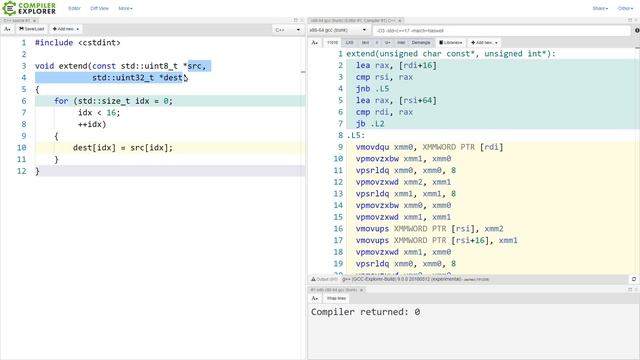Open the compiler Add new dropdown
Image resolution: width=640 pixels, height=360 pixels.
tap(484, 42)
